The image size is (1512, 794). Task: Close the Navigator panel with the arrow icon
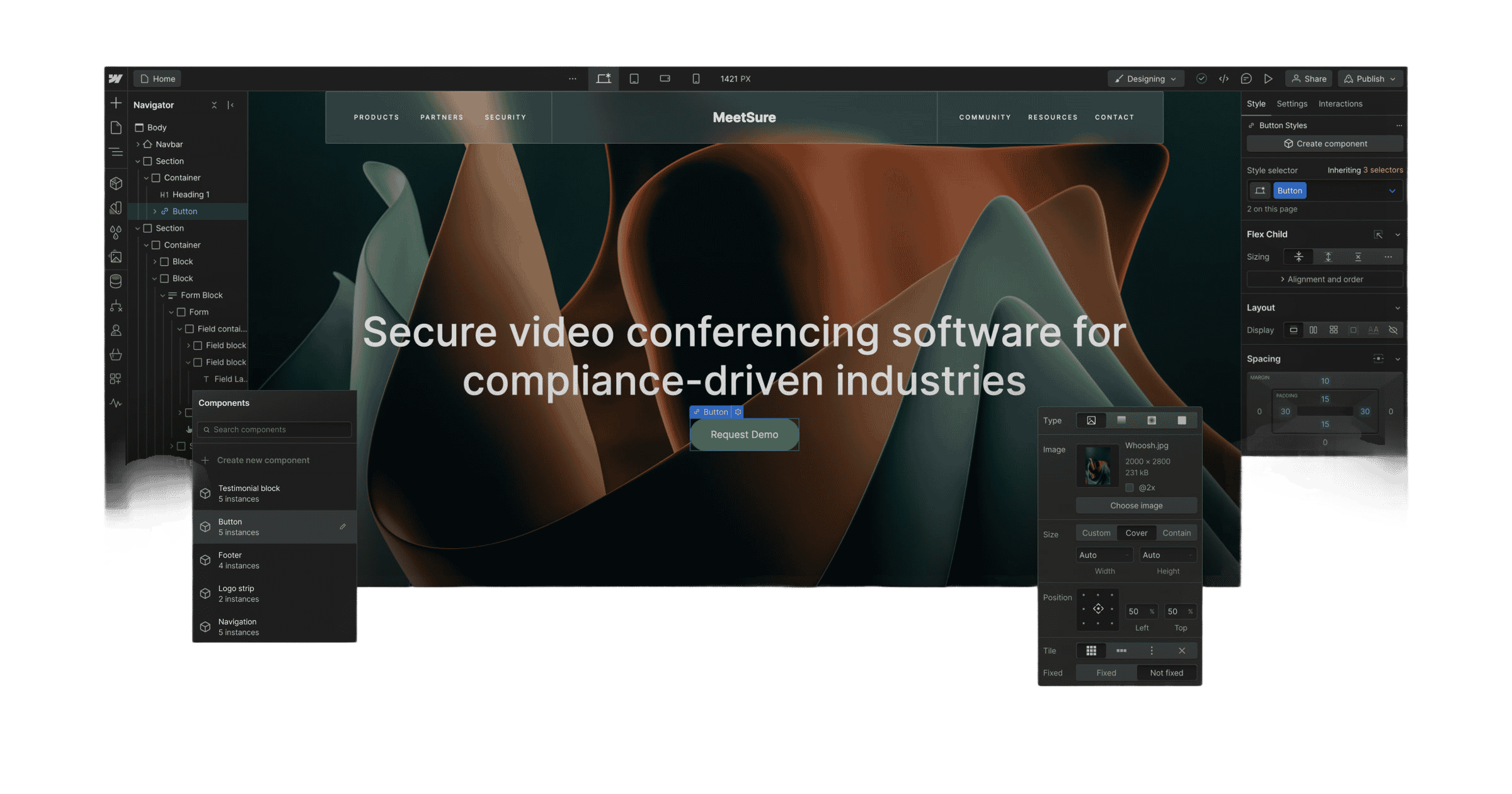231,105
